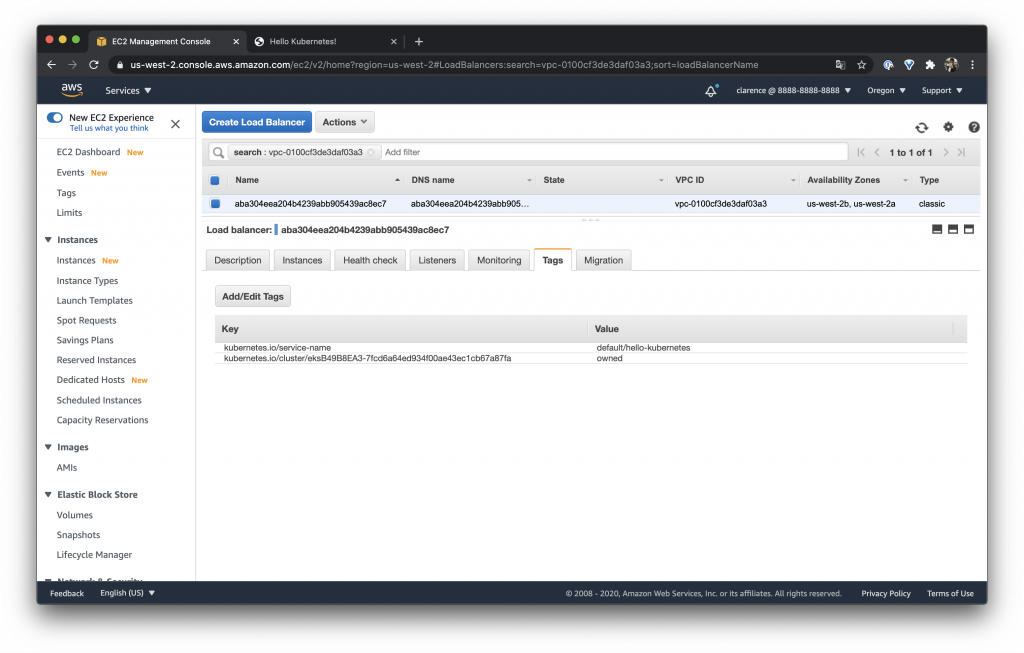Click the browser profile avatar
Image resolution: width=1024 pixels, height=653 pixels.
coord(951,65)
